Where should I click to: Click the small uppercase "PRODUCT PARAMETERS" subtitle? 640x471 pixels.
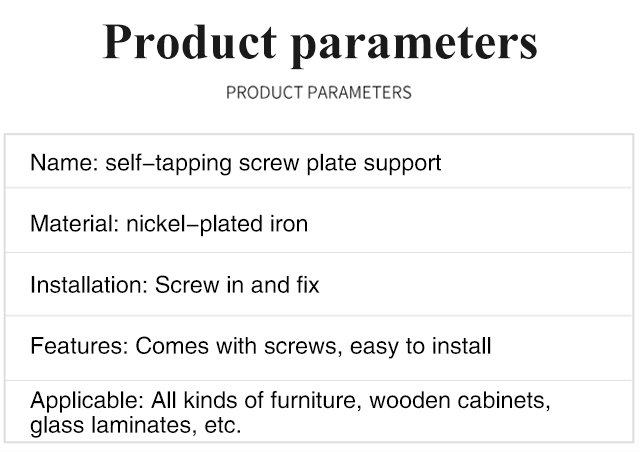click(x=319, y=93)
